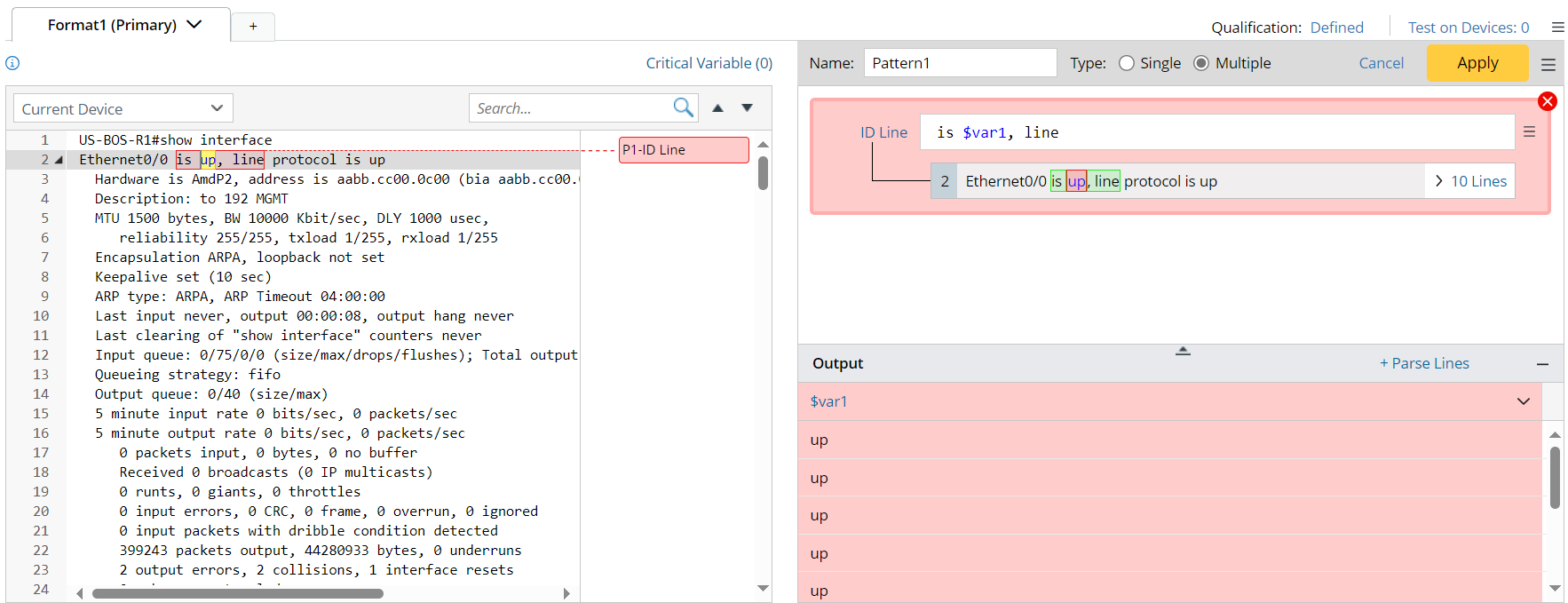Open the Current Device dropdown
1568x603 pixels.
pos(123,108)
